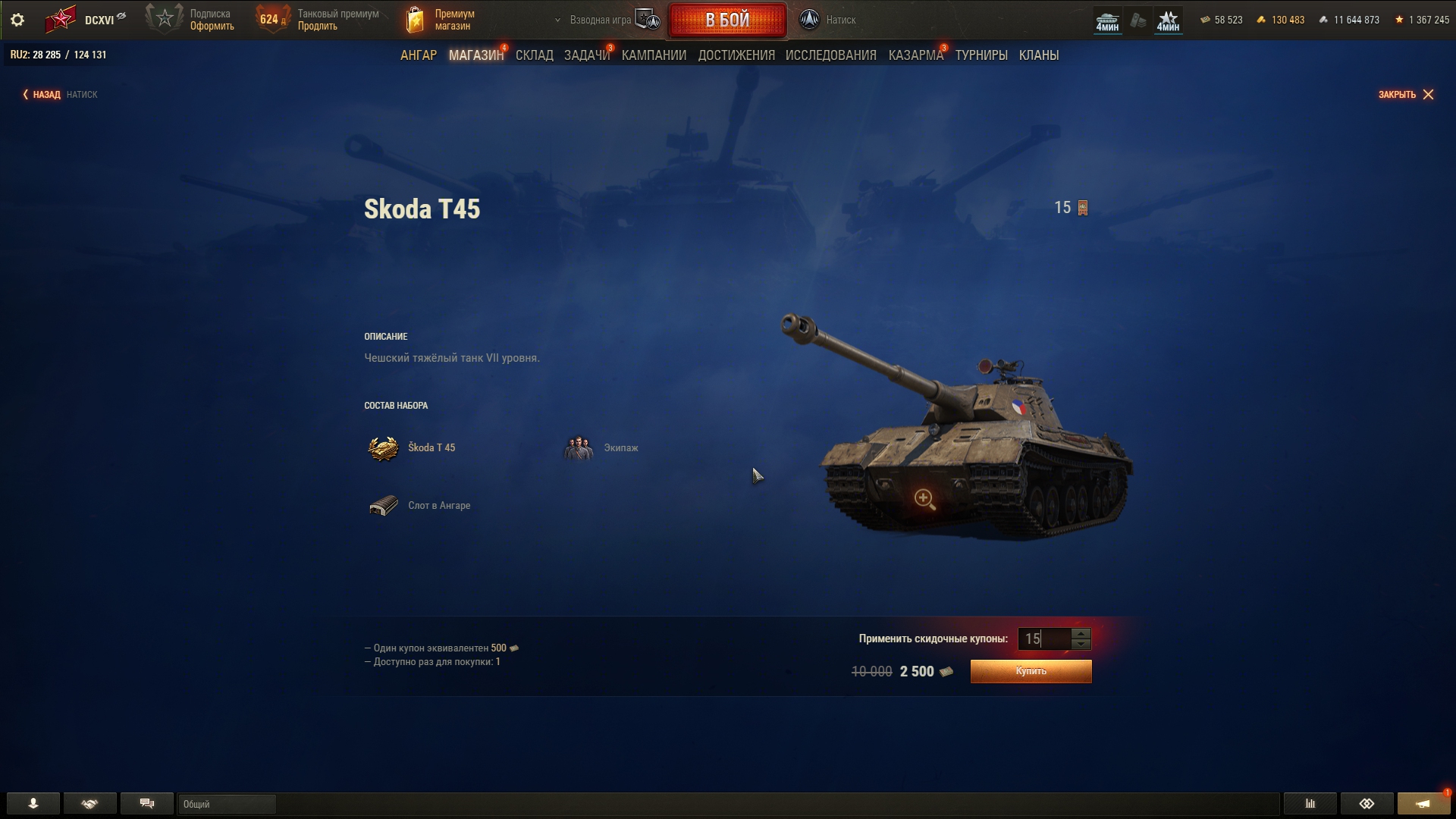Switch to the СКЛАД tab

pyautogui.click(x=535, y=55)
